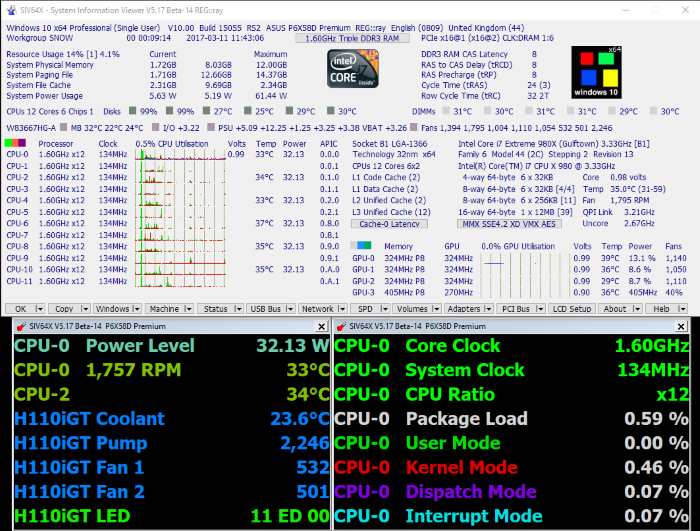700x531 pixels.
Task: Click the CPU-0 utilisation graph
Action: [180, 155]
